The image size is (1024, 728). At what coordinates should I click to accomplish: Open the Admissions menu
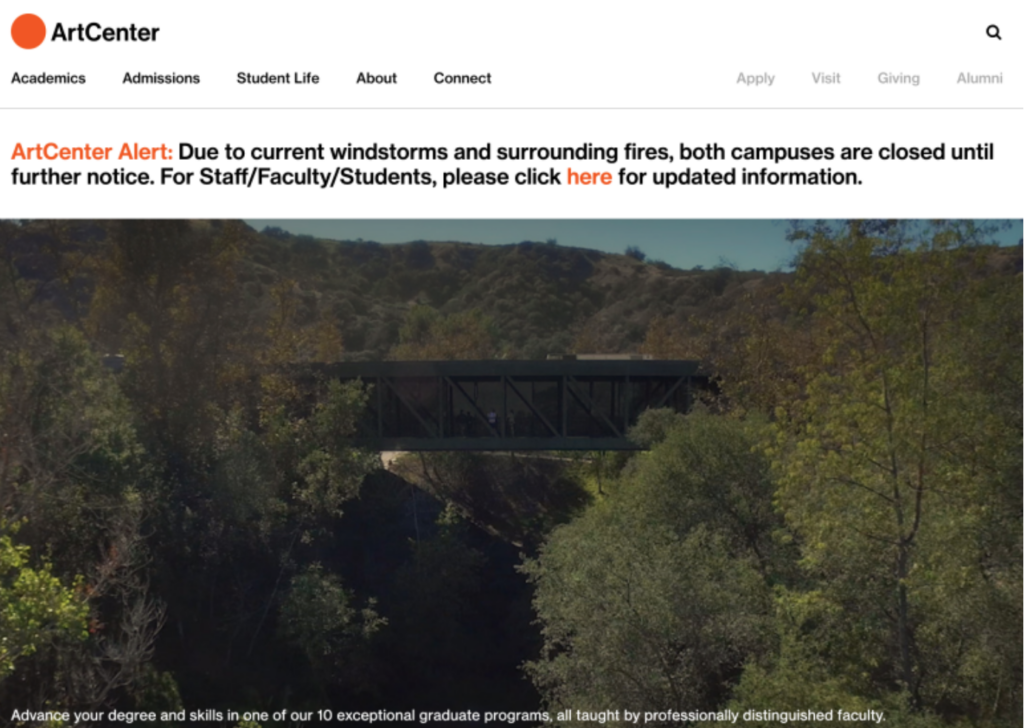pyautogui.click(x=161, y=78)
